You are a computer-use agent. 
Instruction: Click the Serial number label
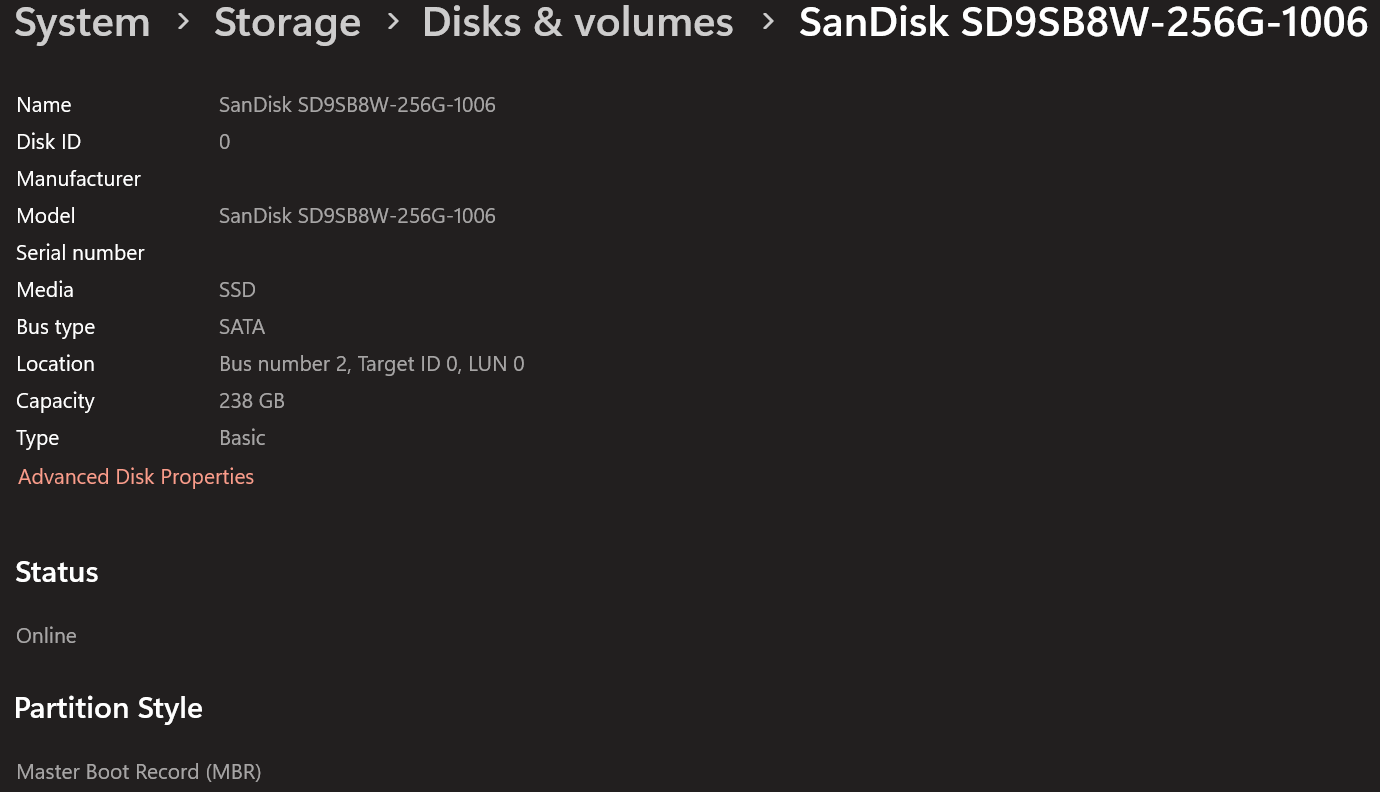coord(80,253)
